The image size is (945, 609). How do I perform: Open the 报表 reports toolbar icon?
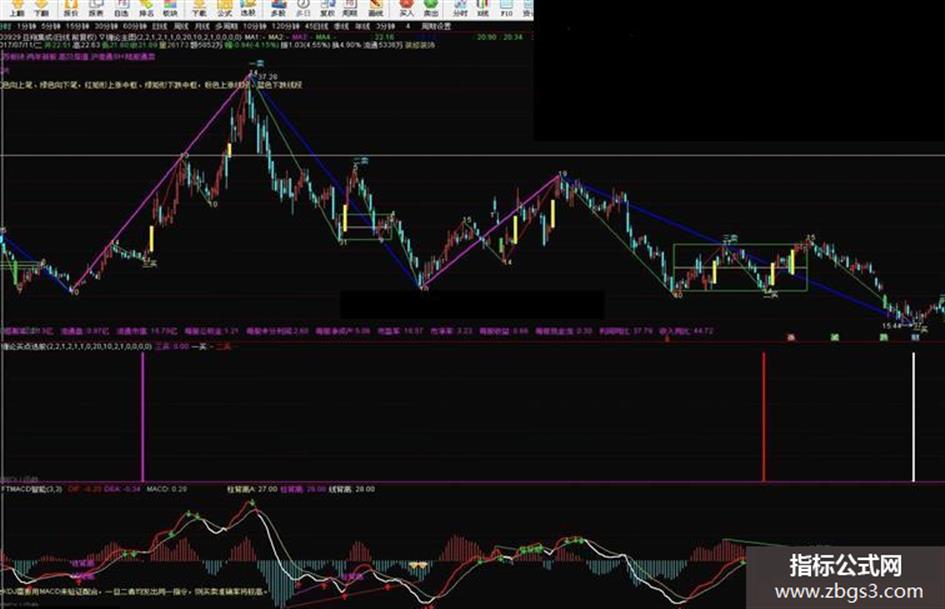tap(96, 8)
